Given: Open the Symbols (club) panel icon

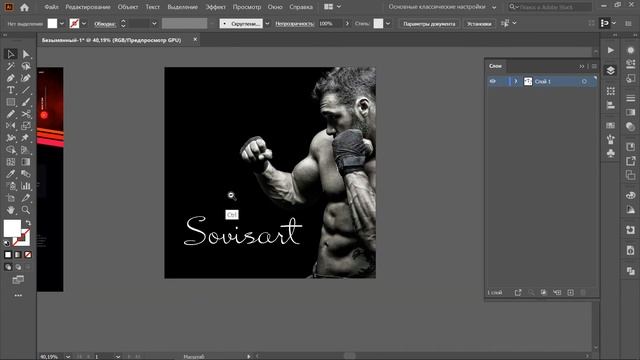Looking at the screenshot, I should coord(611,153).
